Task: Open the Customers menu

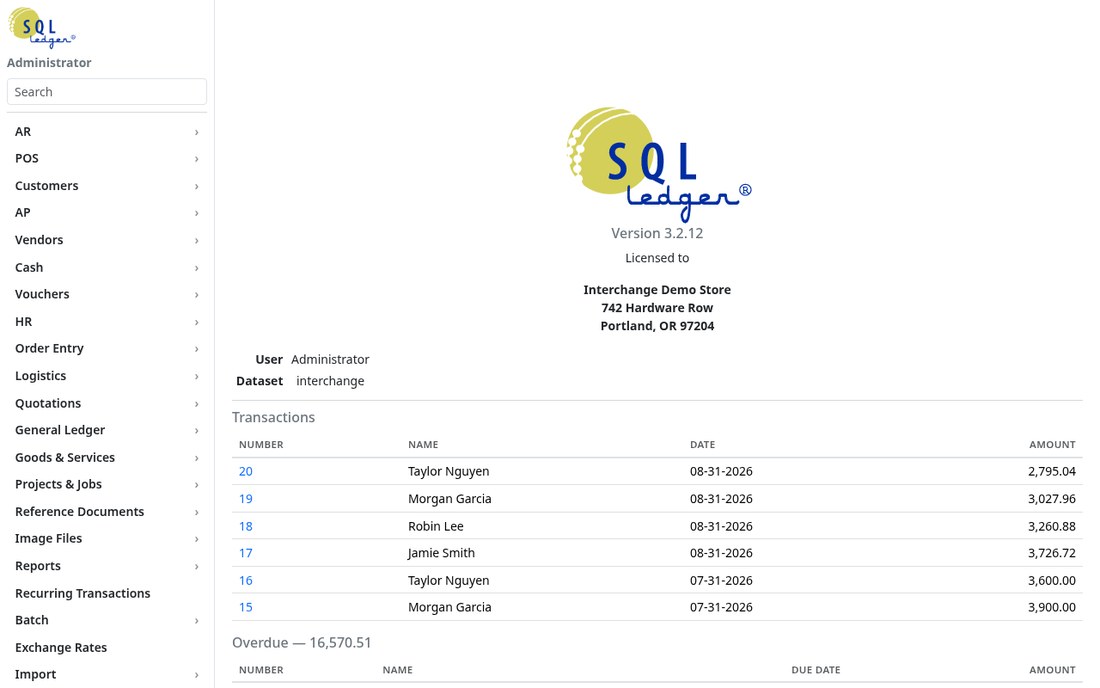Action: [107, 186]
